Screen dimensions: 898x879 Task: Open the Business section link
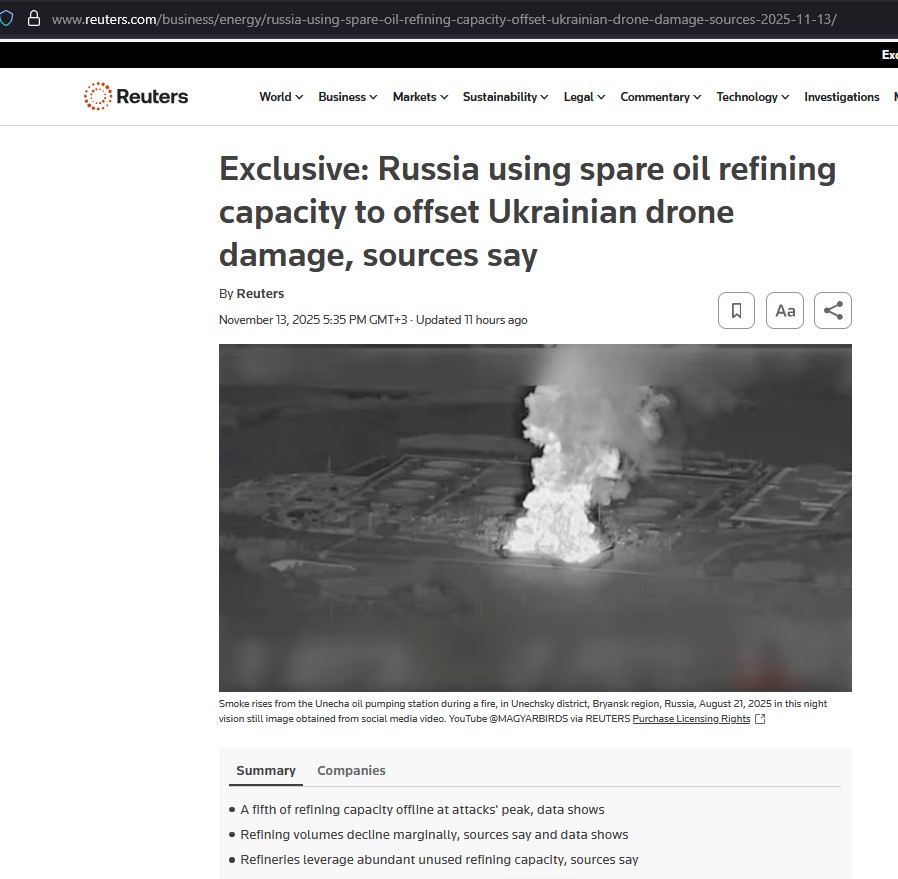pyautogui.click(x=342, y=97)
